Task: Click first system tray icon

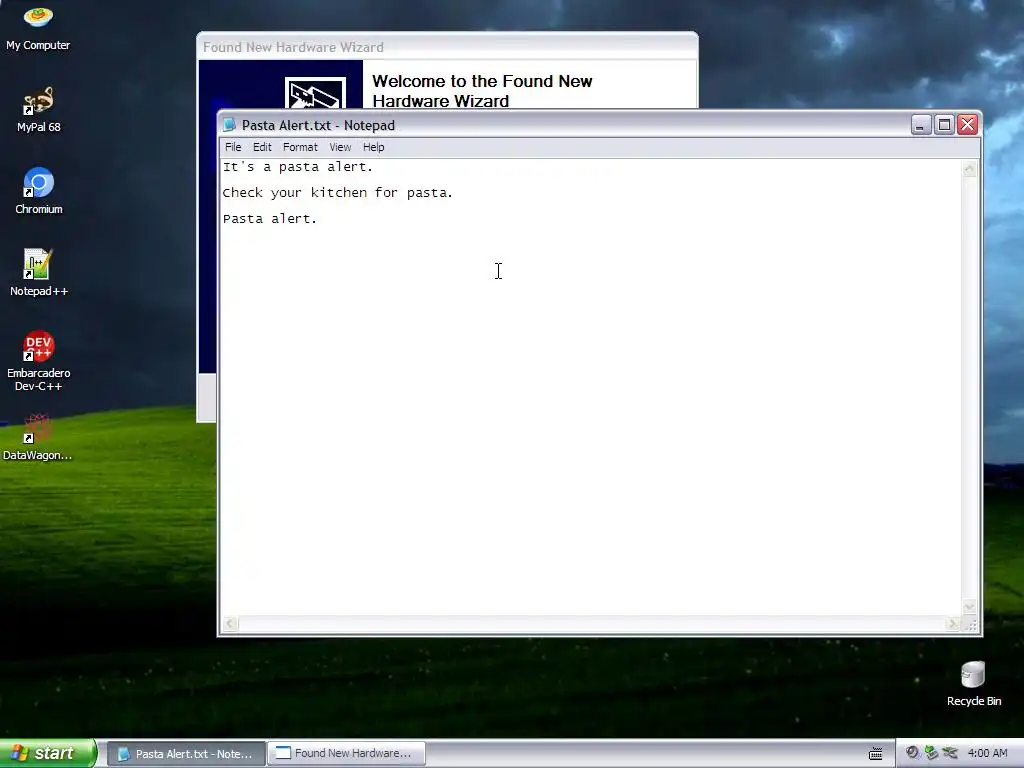Action: (912, 753)
